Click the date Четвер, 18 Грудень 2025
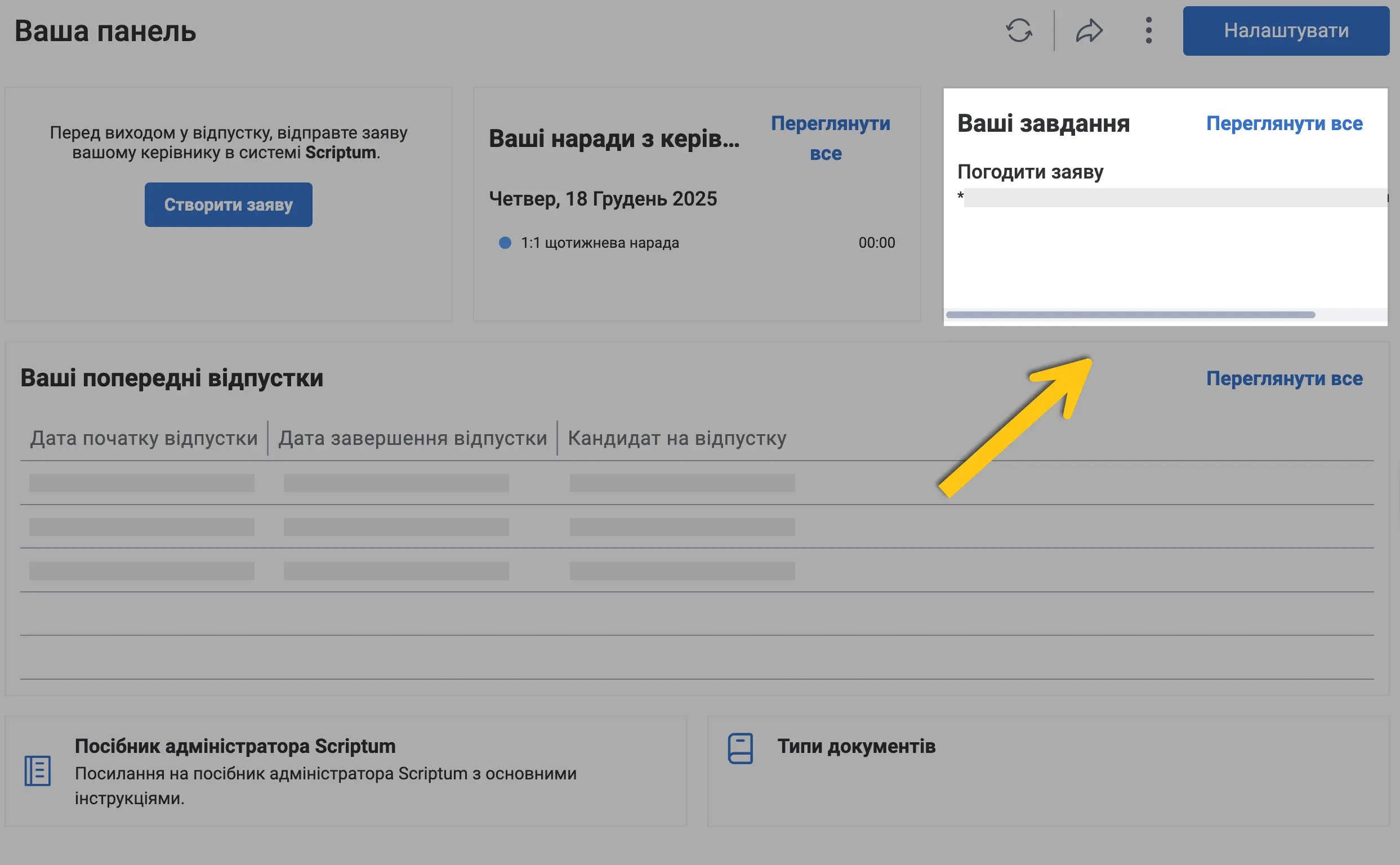The width and height of the screenshot is (1400, 865). pos(603,199)
